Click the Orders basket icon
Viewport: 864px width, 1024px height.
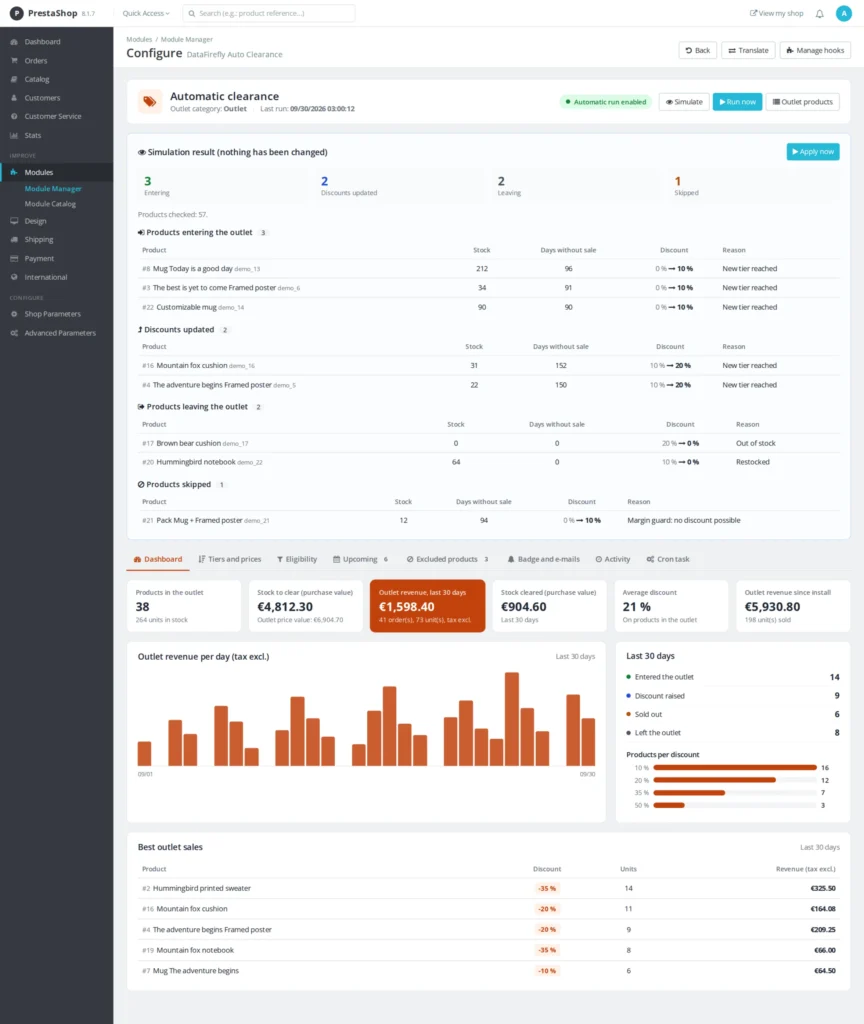[x=14, y=61]
